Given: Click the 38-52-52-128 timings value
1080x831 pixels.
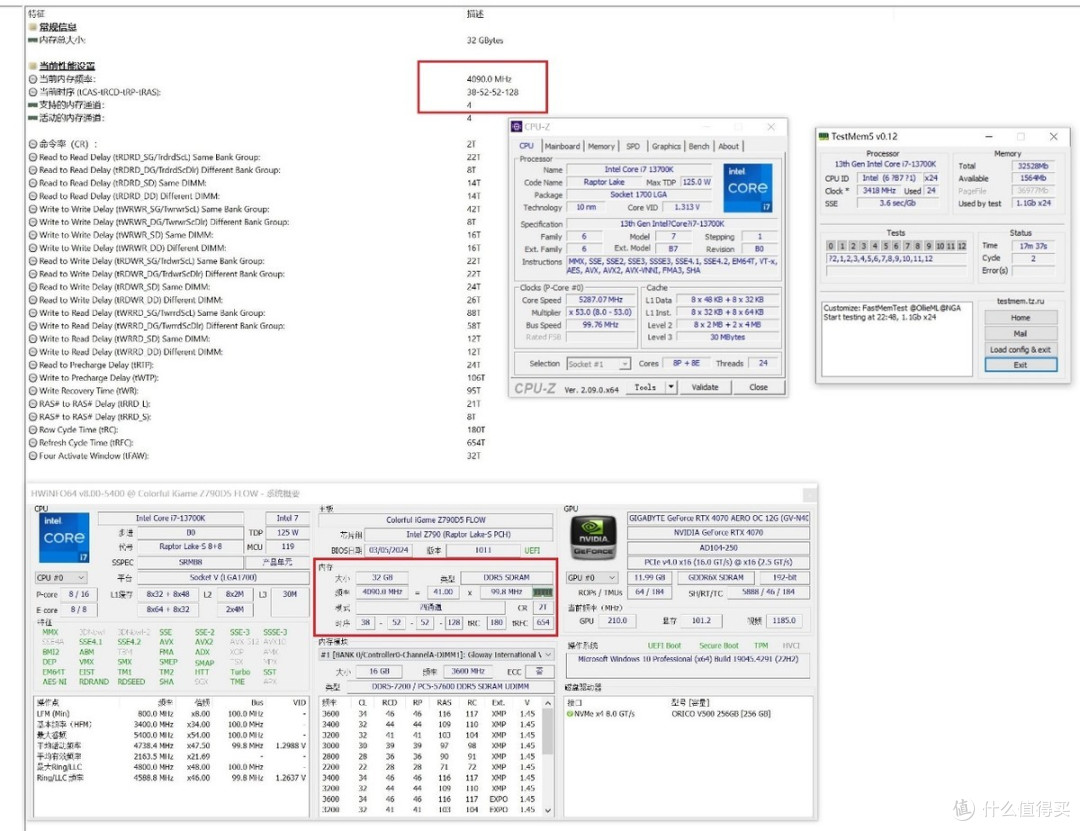Looking at the screenshot, I should [x=492, y=92].
